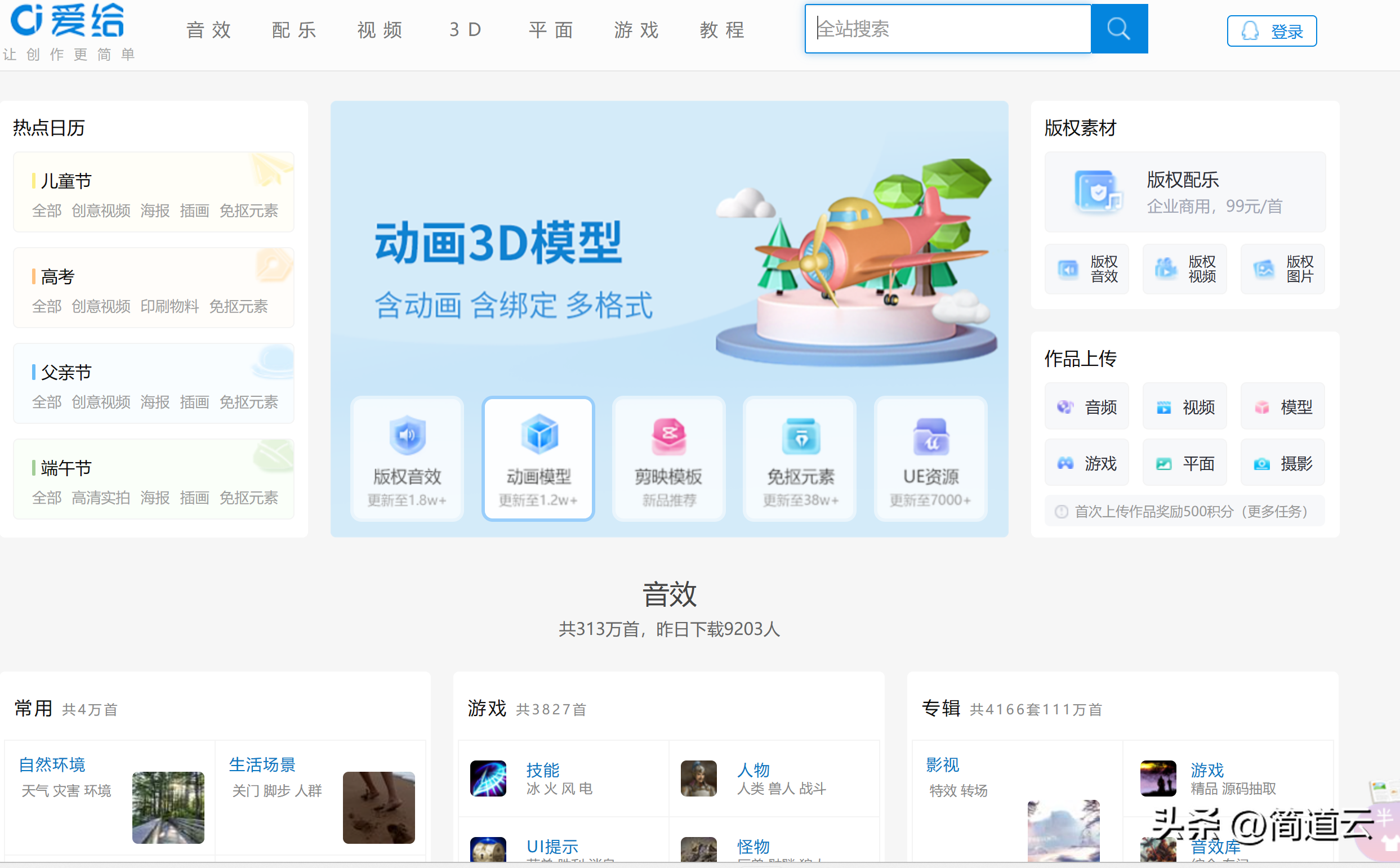Click 版权配乐 企业商用 card text
The height and width of the screenshot is (868, 1400).
pos(1215,193)
